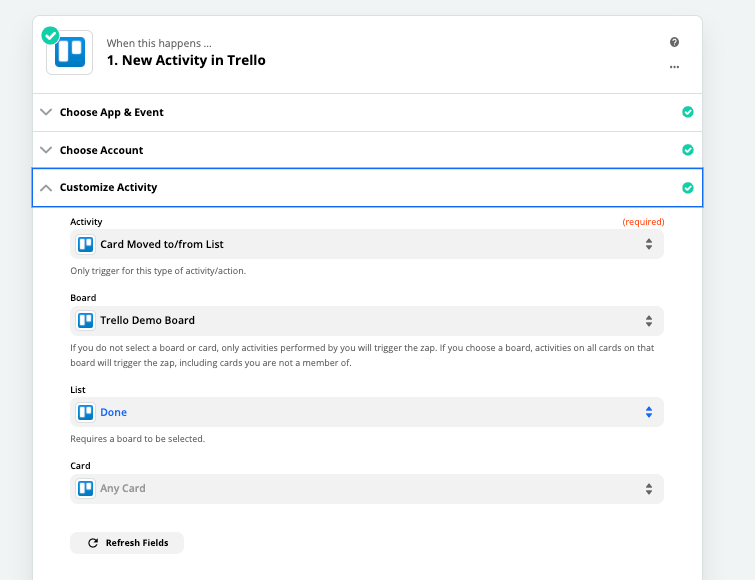The width and height of the screenshot is (755, 580).
Task: Click the Choose Account completed checkmark
Action: pos(687,150)
